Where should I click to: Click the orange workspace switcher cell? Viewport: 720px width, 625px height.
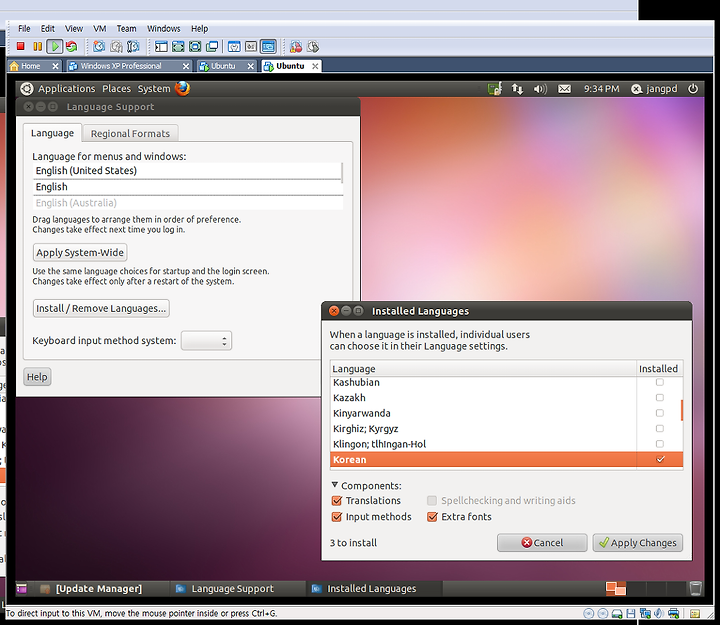pos(616,588)
